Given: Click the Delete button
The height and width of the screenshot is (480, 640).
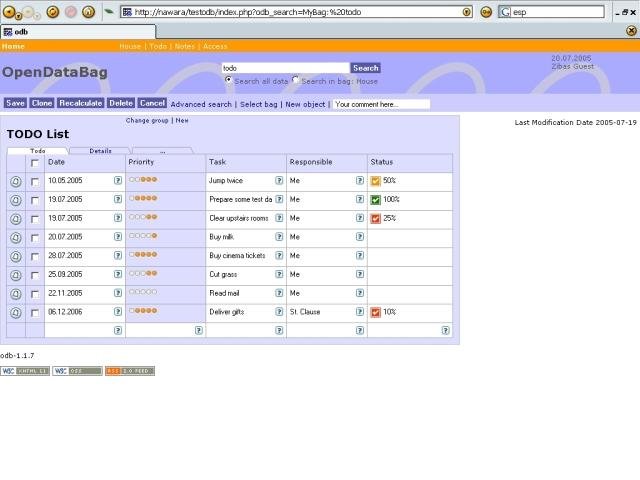Looking at the screenshot, I should tap(121, 103).
